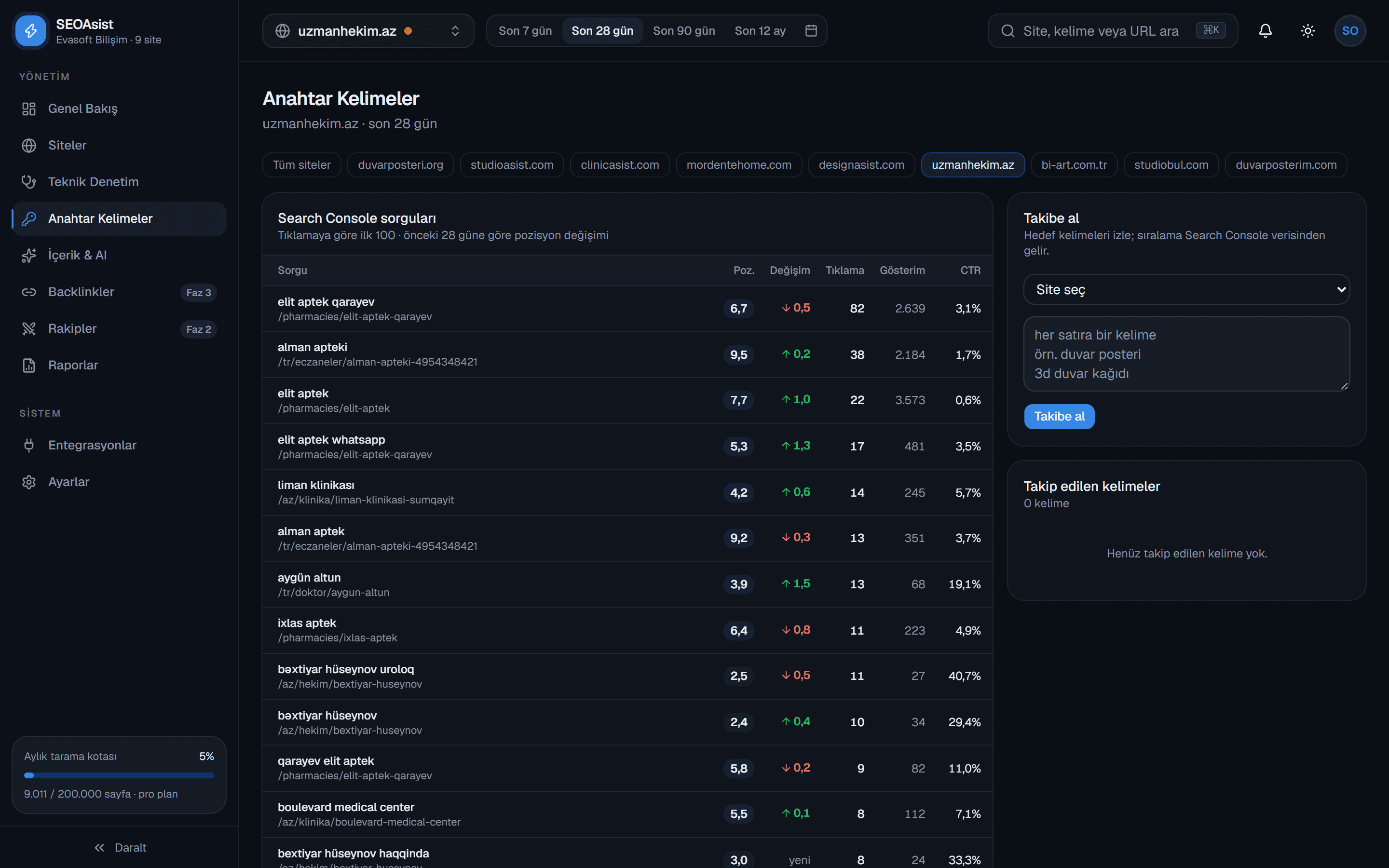Collapse sidebar with Daralt
Image resolution: width=1389 pixels, height=868 pixels.
120,847
